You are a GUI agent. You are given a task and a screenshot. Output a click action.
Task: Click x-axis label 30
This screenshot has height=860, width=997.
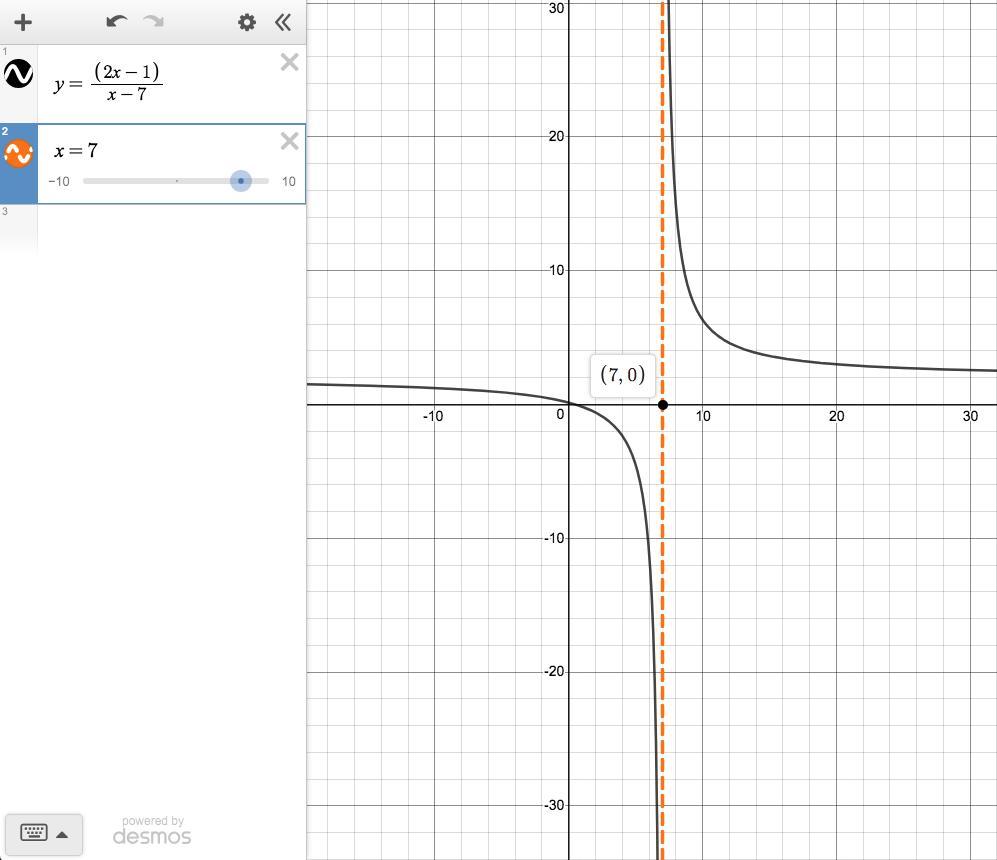point(970,416)
